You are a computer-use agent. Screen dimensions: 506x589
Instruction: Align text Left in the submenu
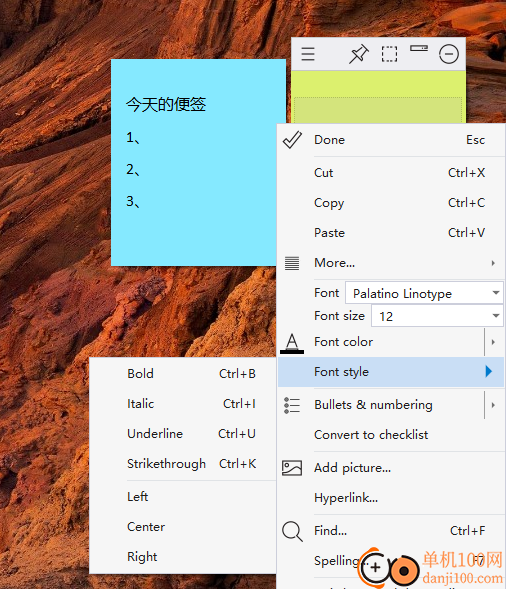(x=183, y=497)
